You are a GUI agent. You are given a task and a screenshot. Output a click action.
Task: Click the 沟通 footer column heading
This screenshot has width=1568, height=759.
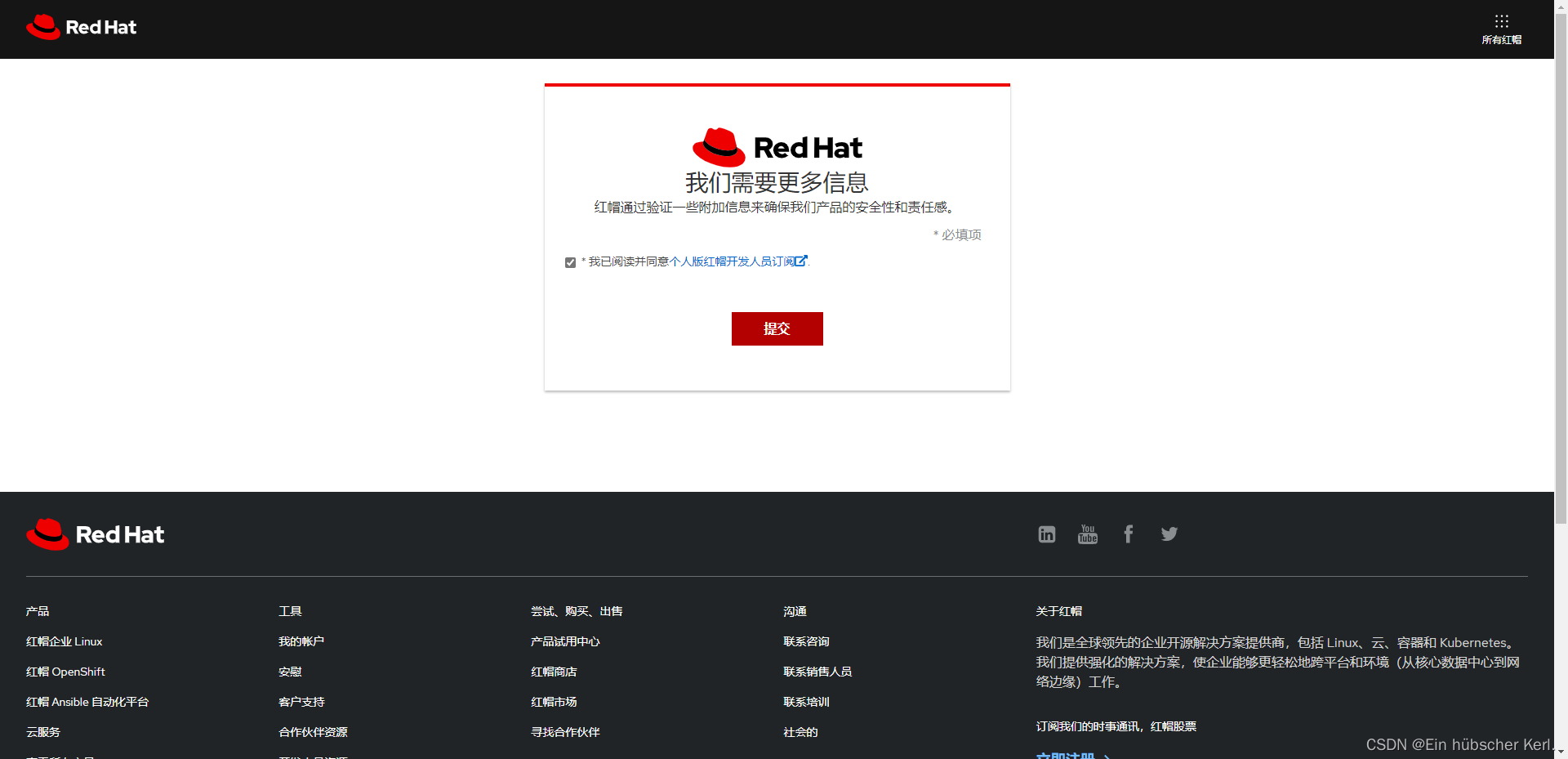(x=795, y=611)
